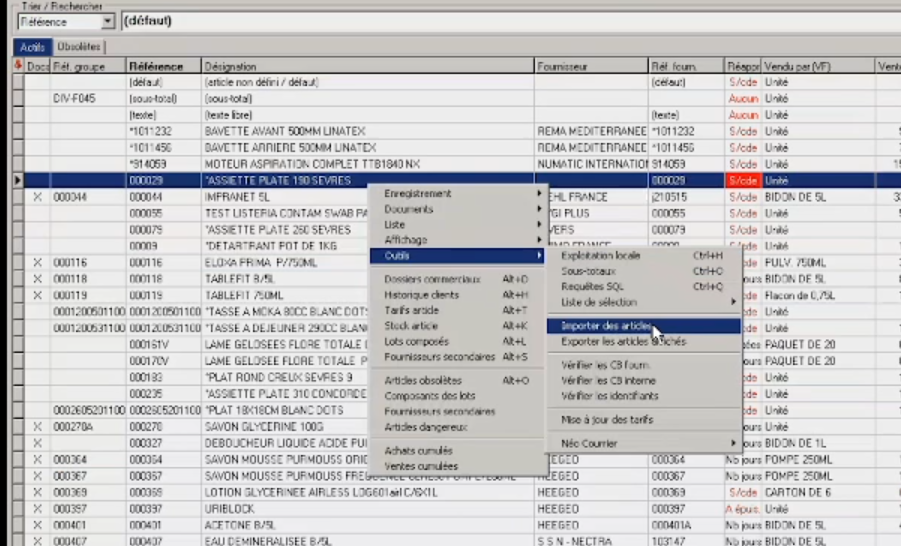Image resolution: width=901 pixels, height=546 pixels.
Task: Choose Importer des articles
Action: click(x=606, y=326)
